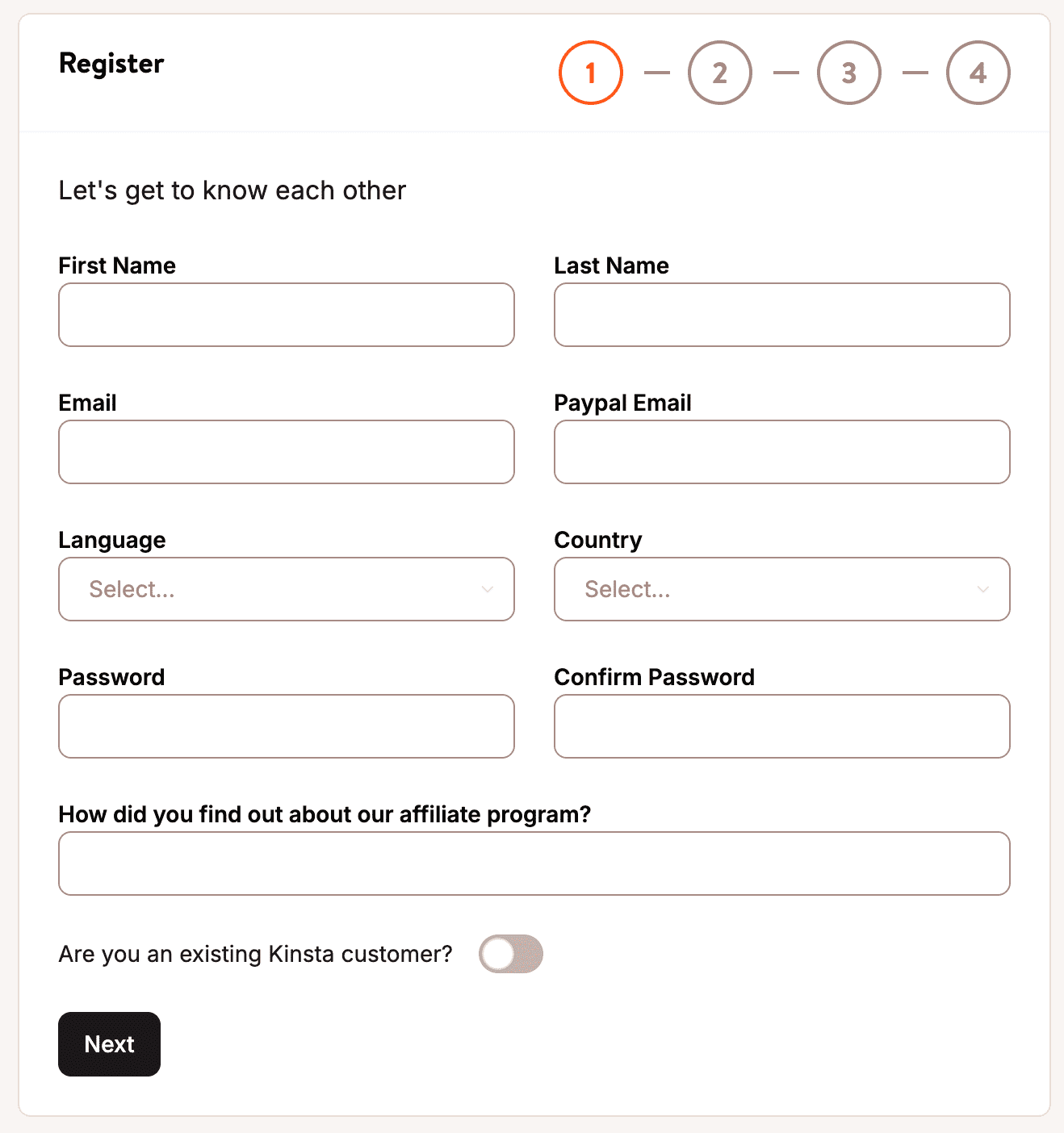Click the Paypal Email input box
Screen dimensions: 1064x1133
click(781, 452)
